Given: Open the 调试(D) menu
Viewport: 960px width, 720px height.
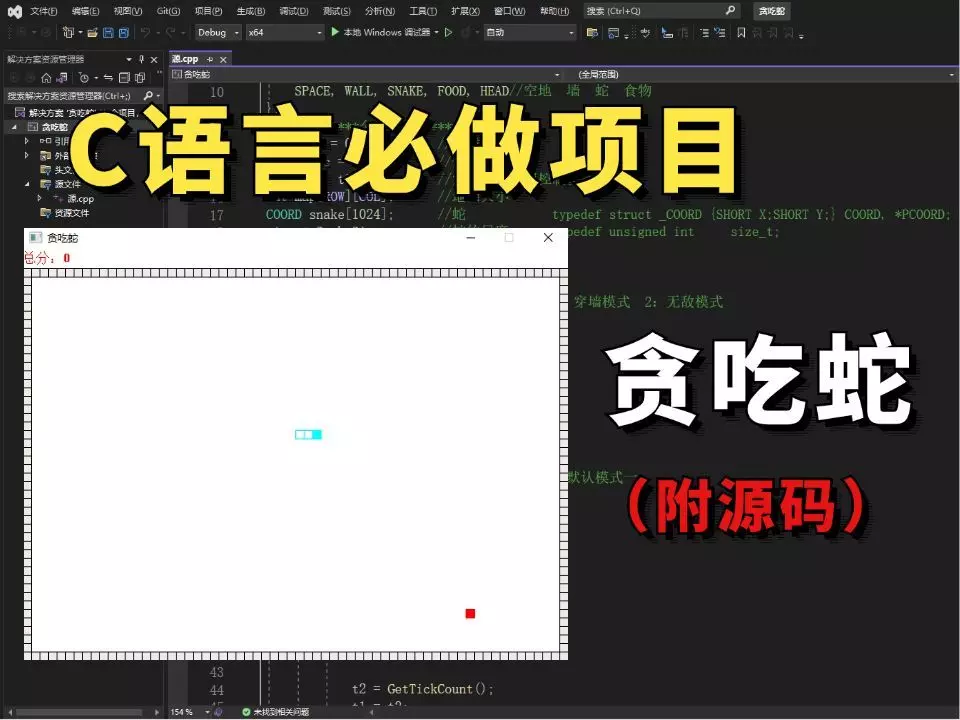Looking at the screenshot, I should tap(294, 11).
